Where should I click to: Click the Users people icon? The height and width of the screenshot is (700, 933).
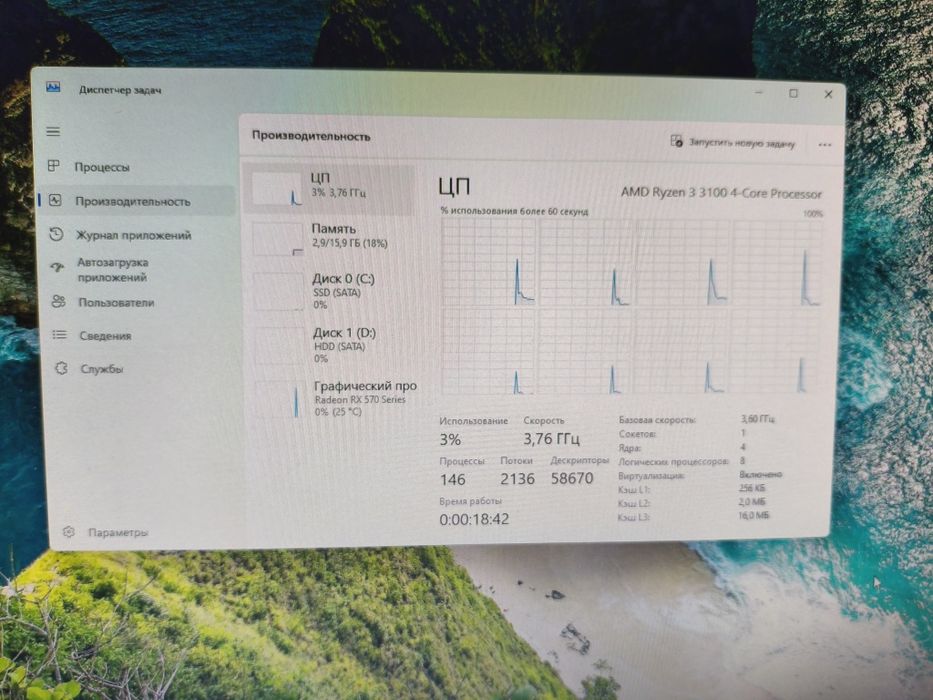click(58, 302)
